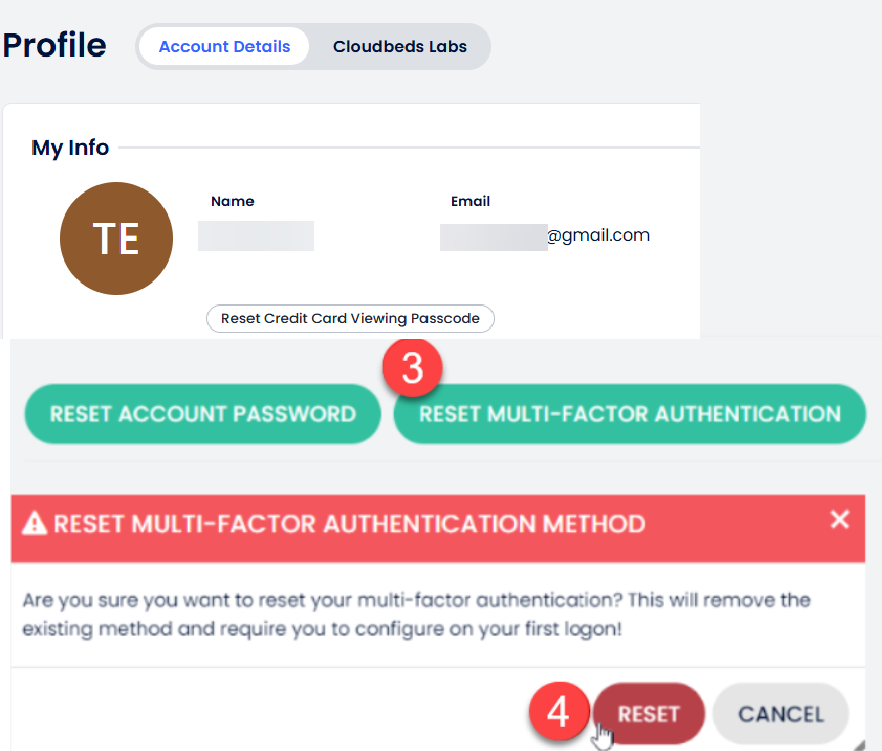Close the reset MFA dialog with X
The image size is (882, 751).
click(840, 519)
